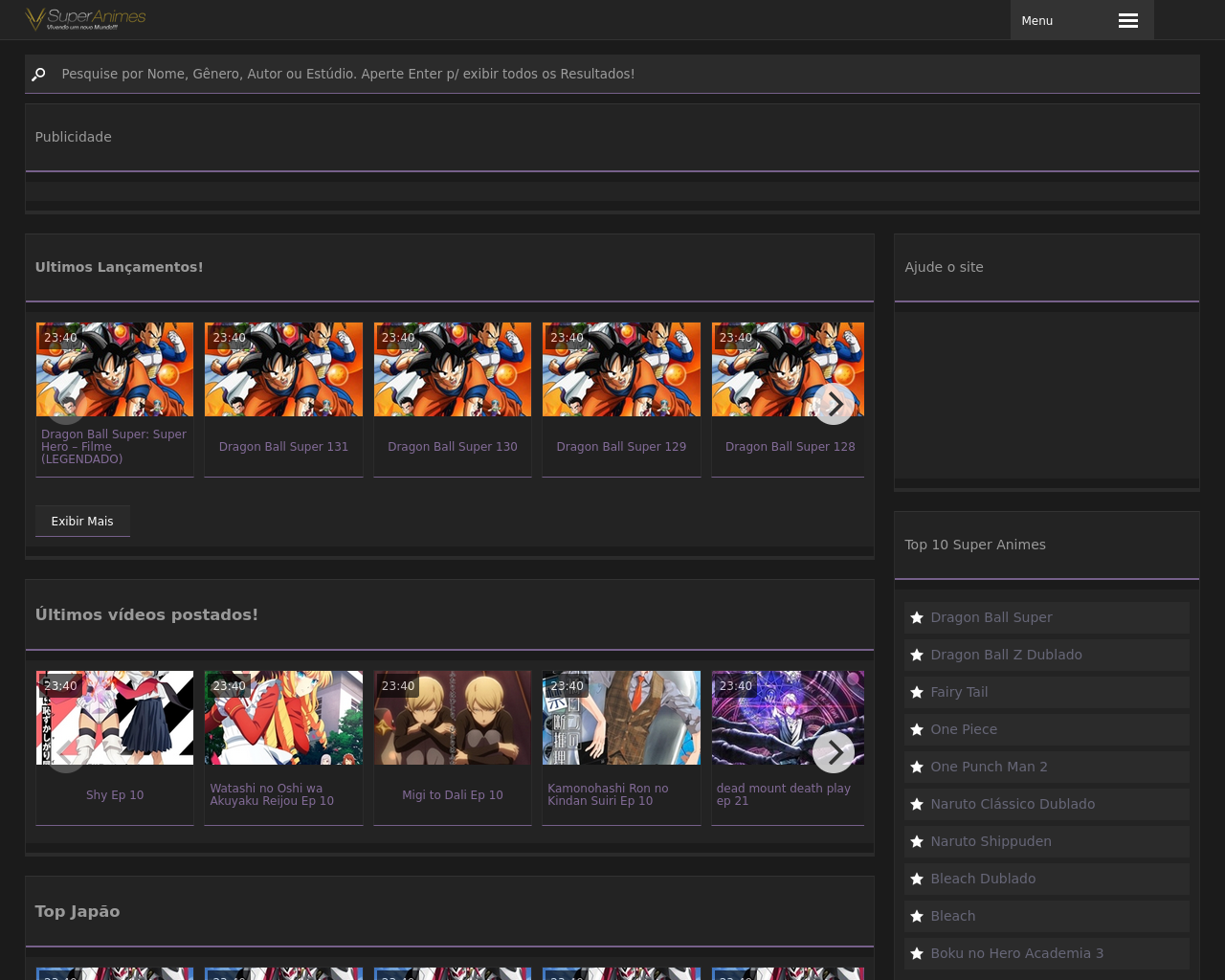Open Dragon Ball Super 131 link
1225x980 pixels.
point(283,446)
